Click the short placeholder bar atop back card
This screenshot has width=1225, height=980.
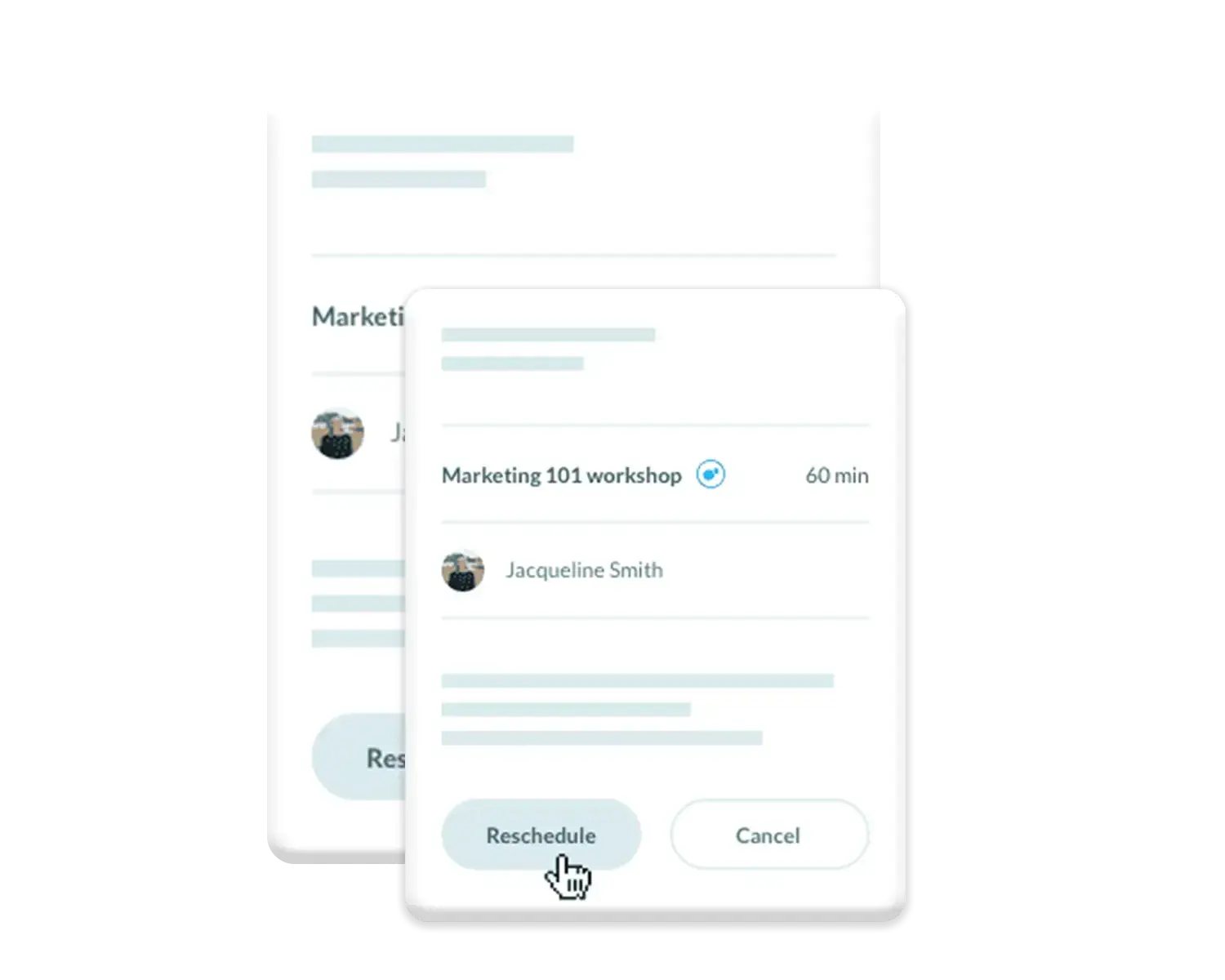click(399, 179)
